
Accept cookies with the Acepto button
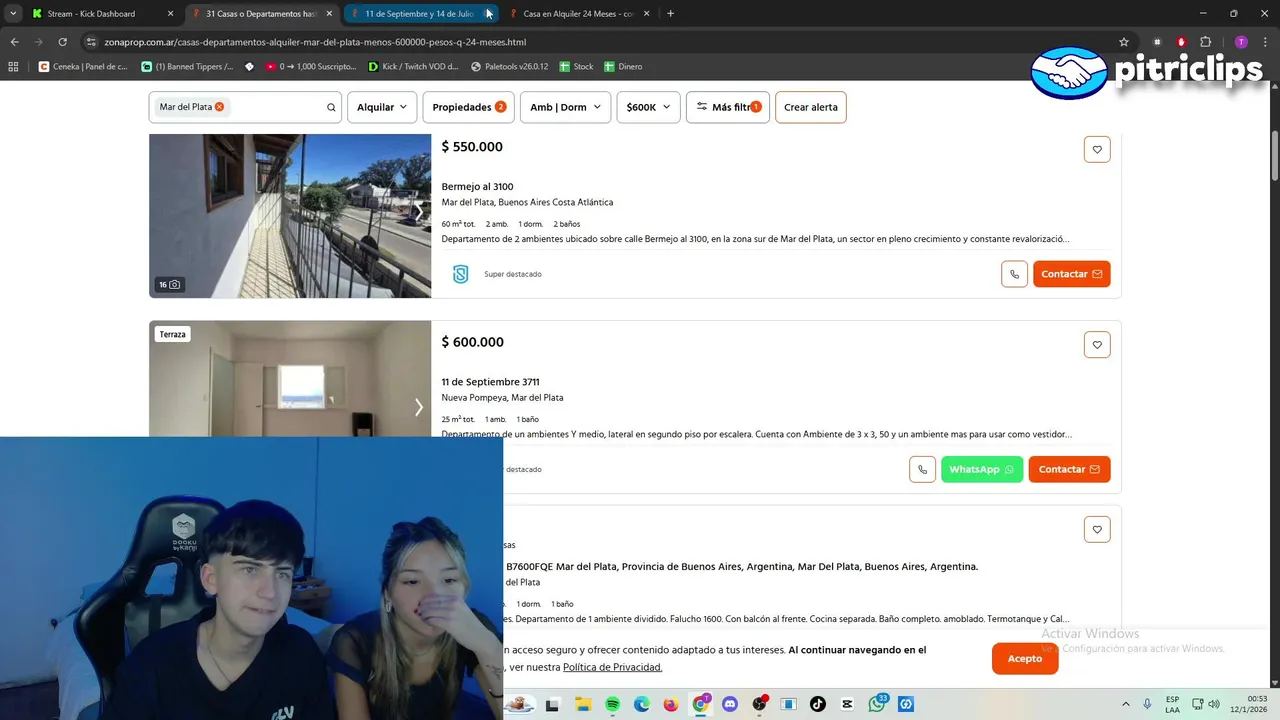point(1025,658)
